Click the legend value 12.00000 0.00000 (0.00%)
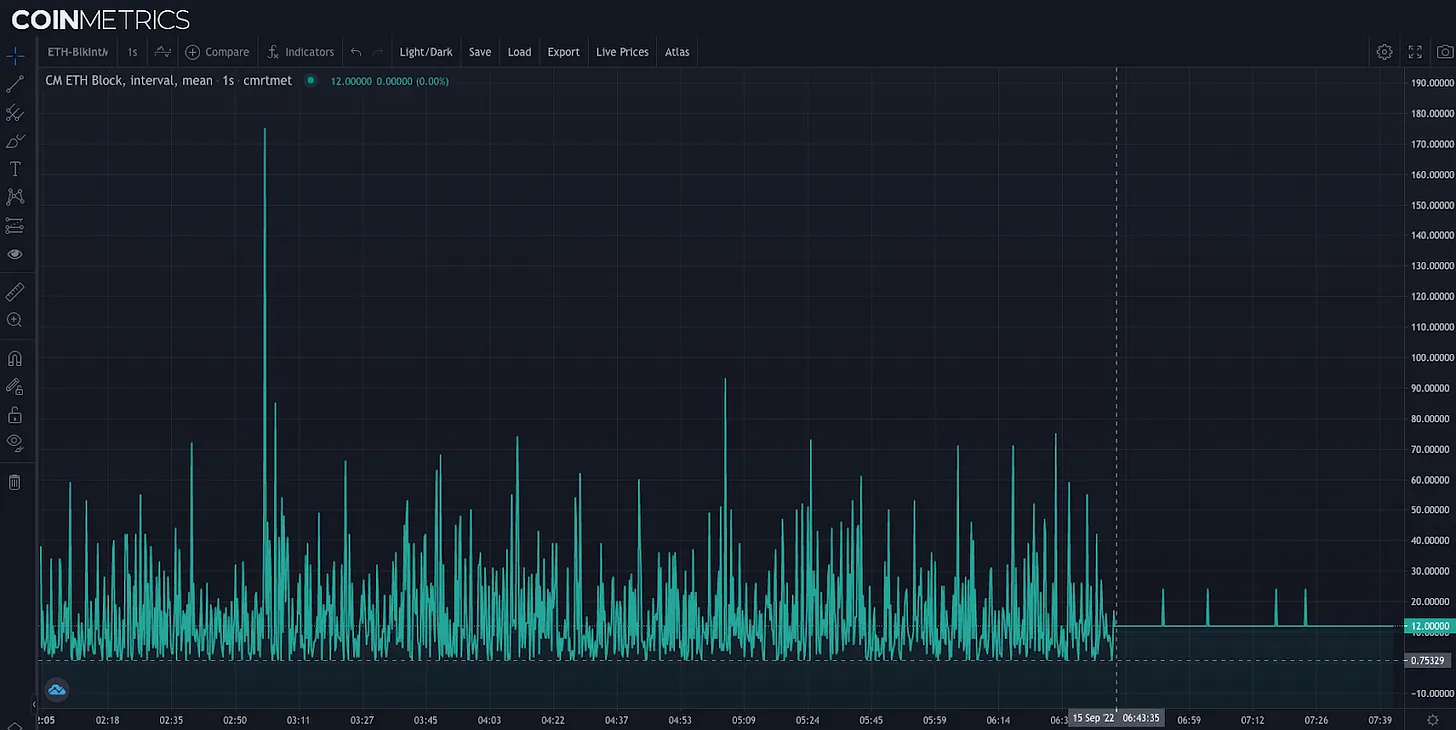This screenshot has height=730, width=1456. [x=390, y=81]
